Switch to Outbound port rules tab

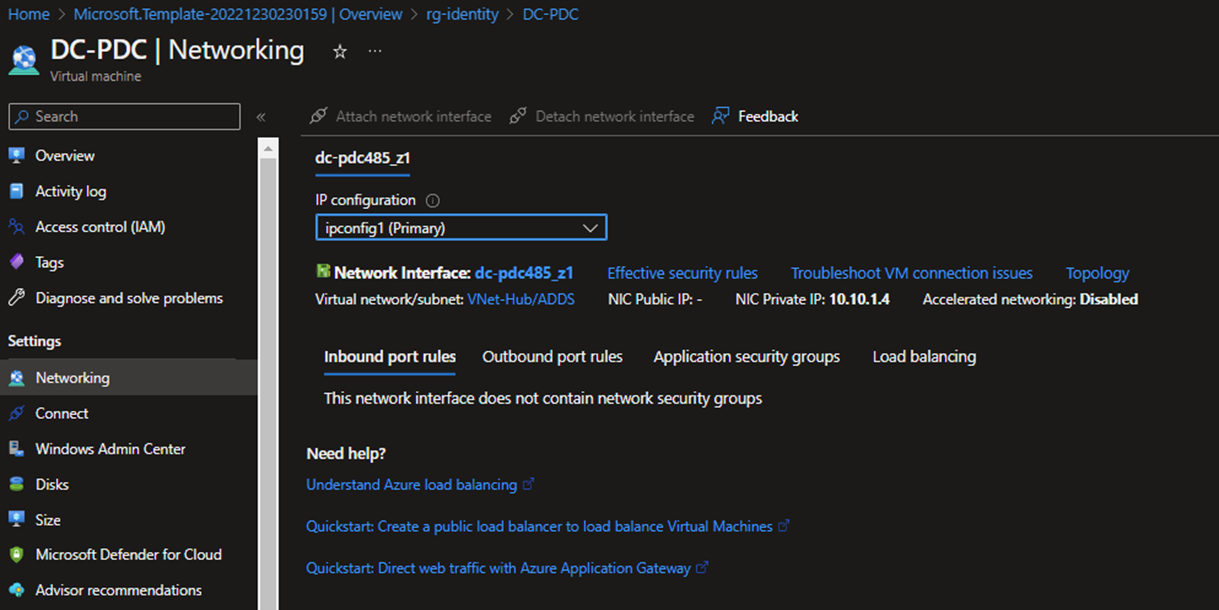[x=552, y=357]
